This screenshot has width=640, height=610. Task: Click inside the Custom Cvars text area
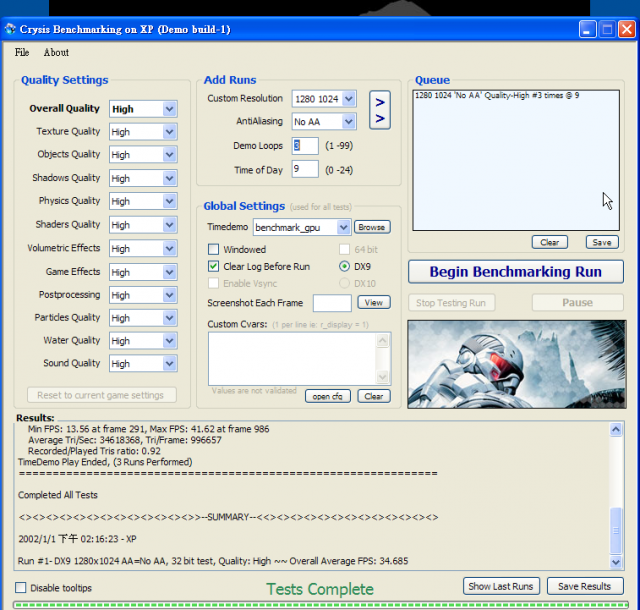click(292, 358)
